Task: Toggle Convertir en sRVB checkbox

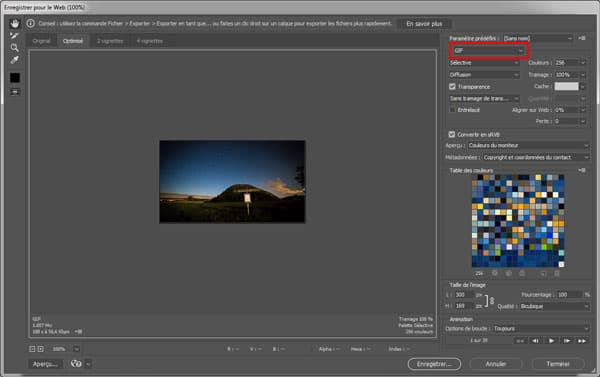Action: coord(452,134)
